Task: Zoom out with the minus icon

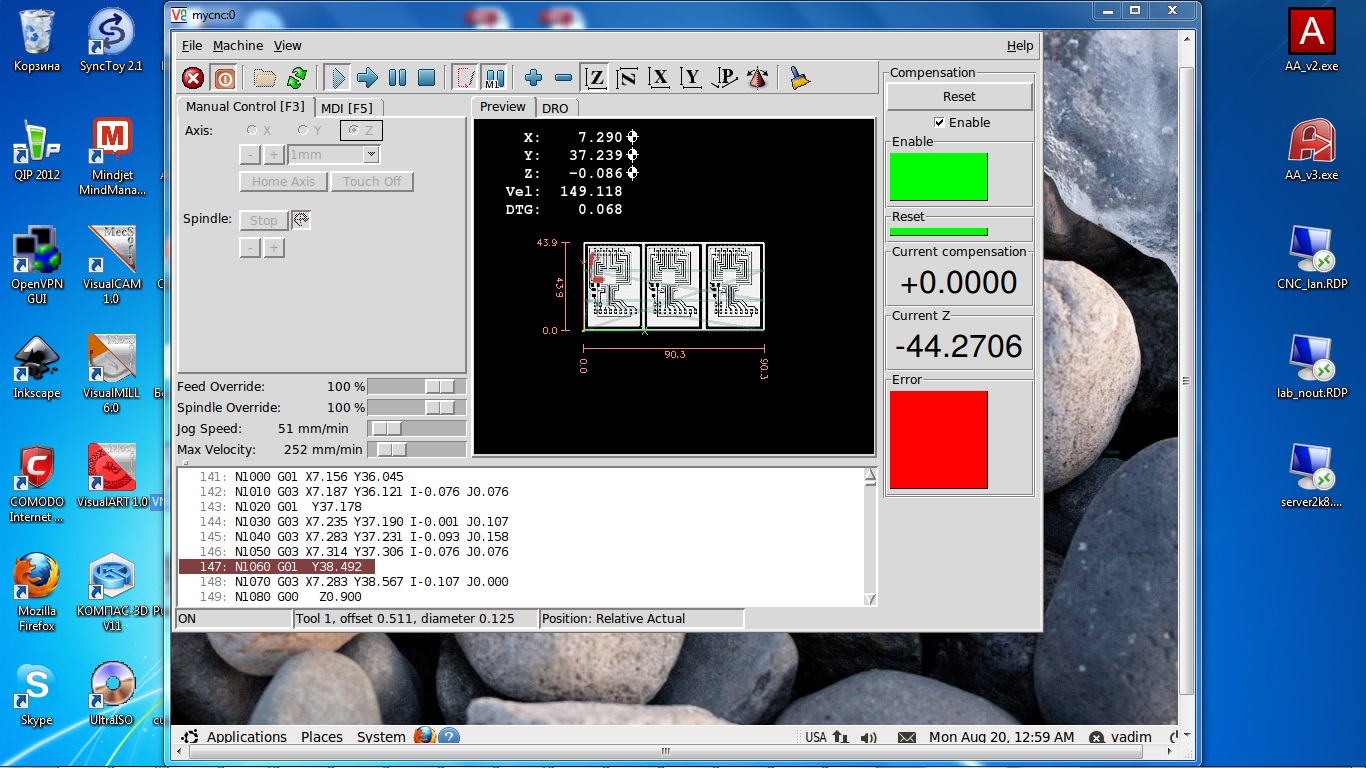Action: pos(563,78)
